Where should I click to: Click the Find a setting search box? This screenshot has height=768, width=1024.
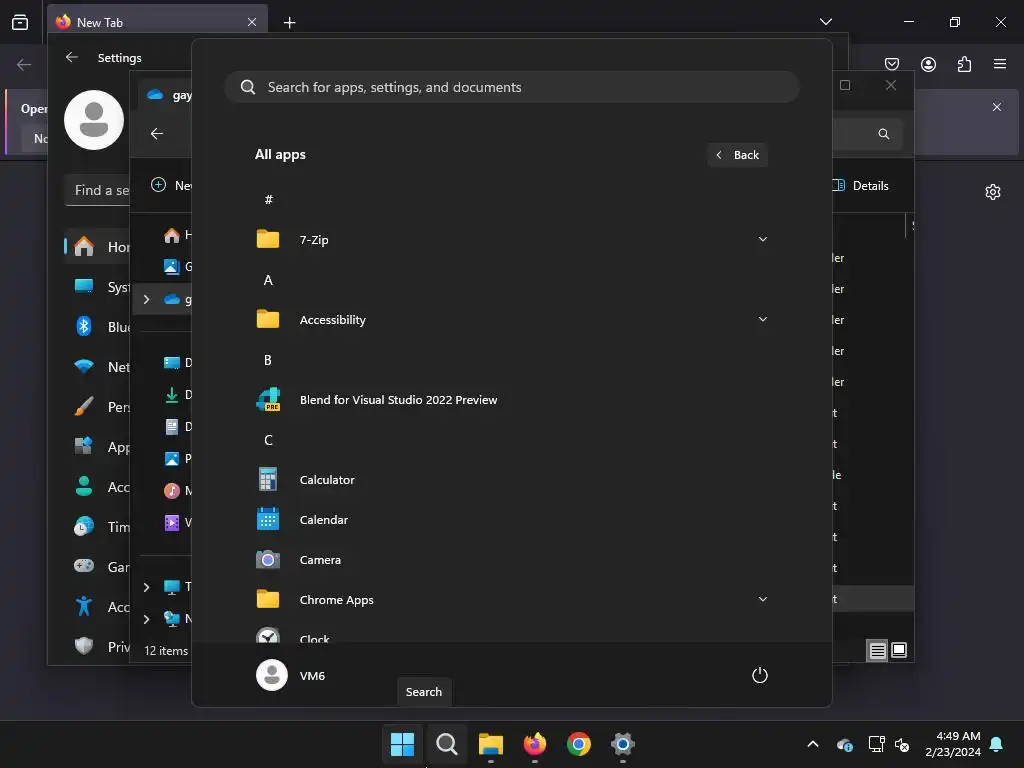98,190
